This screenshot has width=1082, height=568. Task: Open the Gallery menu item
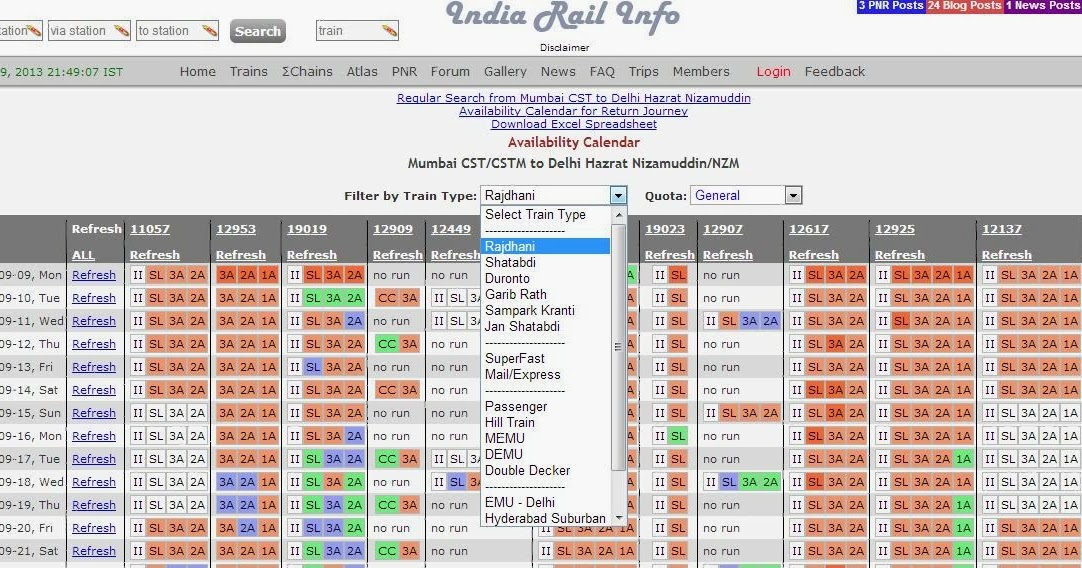tap(505, 71)
